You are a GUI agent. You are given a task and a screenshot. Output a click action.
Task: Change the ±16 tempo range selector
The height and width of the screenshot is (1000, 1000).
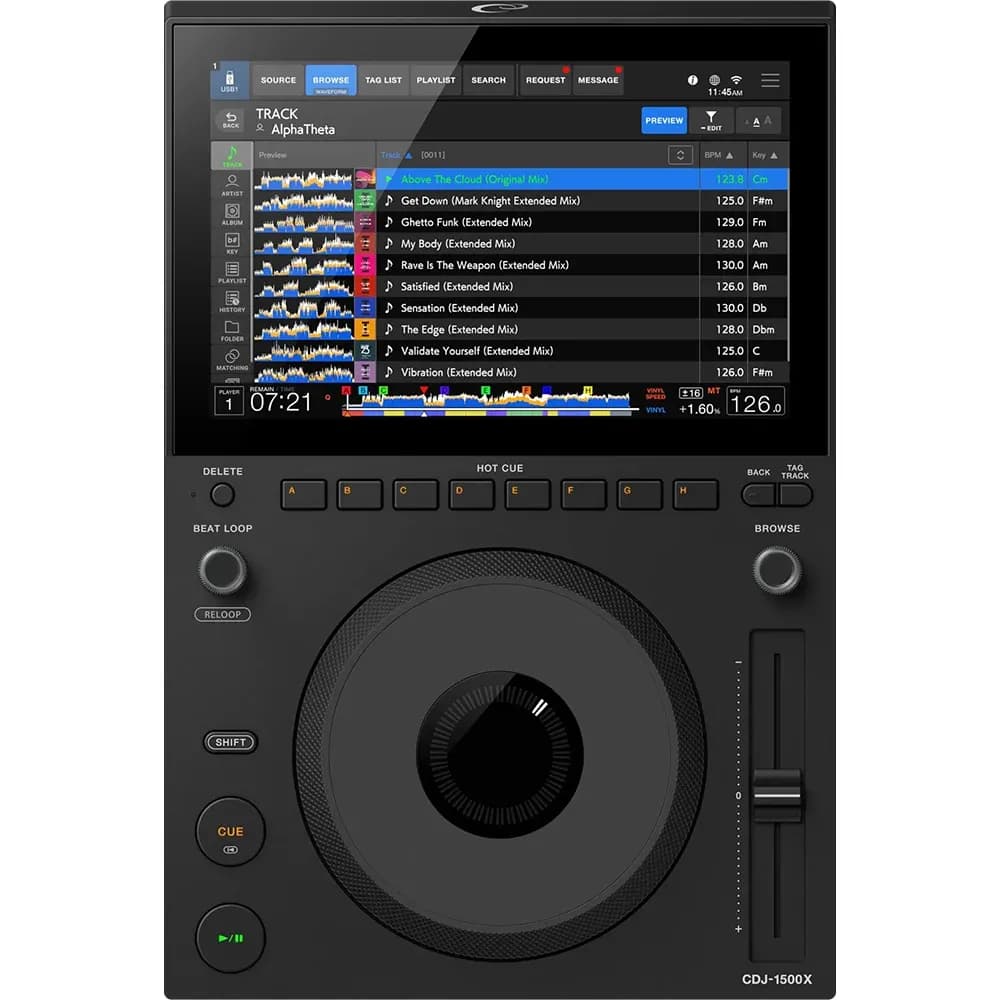[690, 393]
